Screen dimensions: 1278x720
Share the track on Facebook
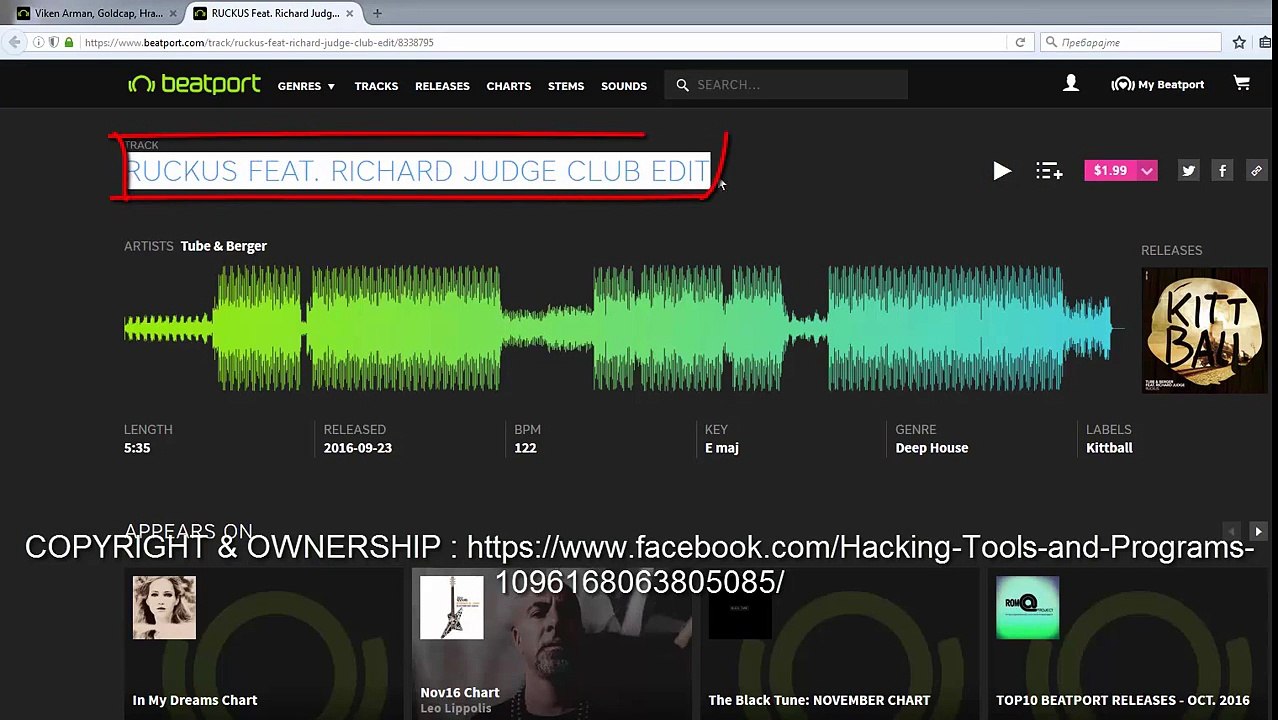pos(1222,171)
